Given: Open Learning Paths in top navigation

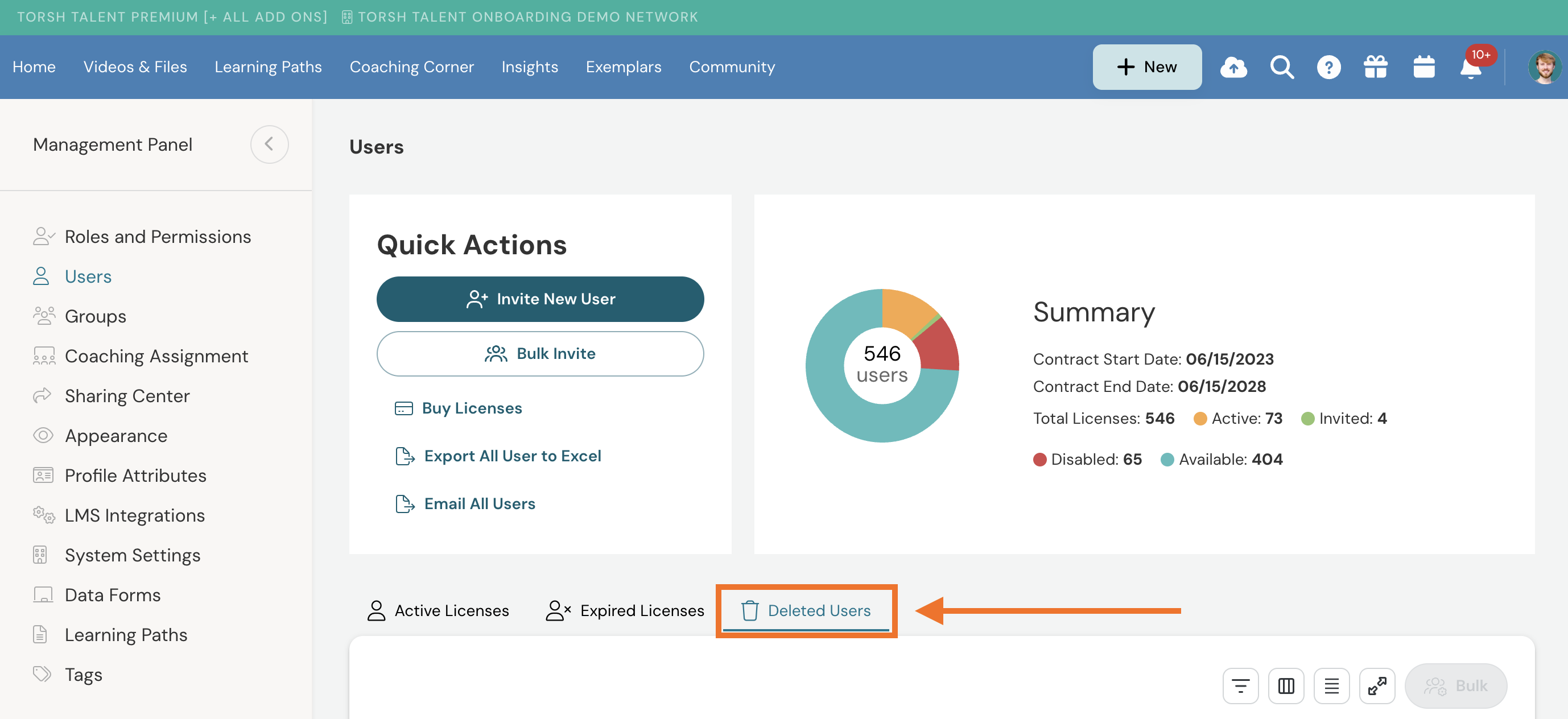Looking at the screenshot, I should [x=268, y=67].
